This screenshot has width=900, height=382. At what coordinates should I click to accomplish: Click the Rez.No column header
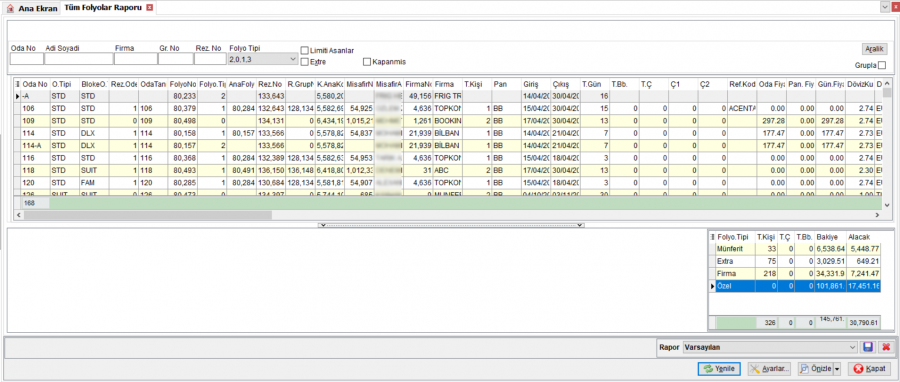click(271, 84)
